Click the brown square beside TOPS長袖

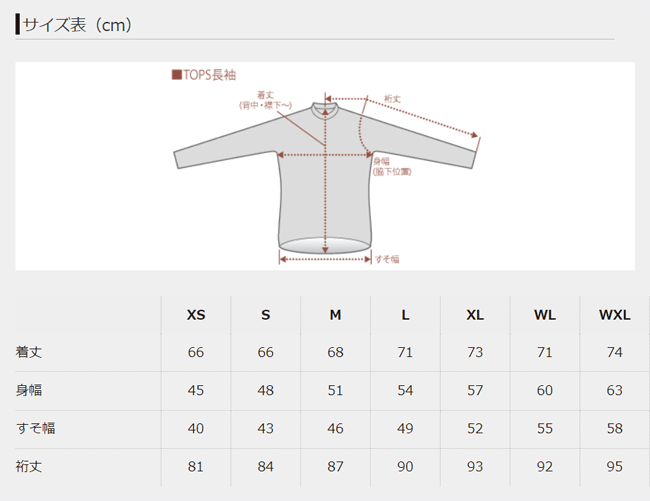click(x=177, y=75)
